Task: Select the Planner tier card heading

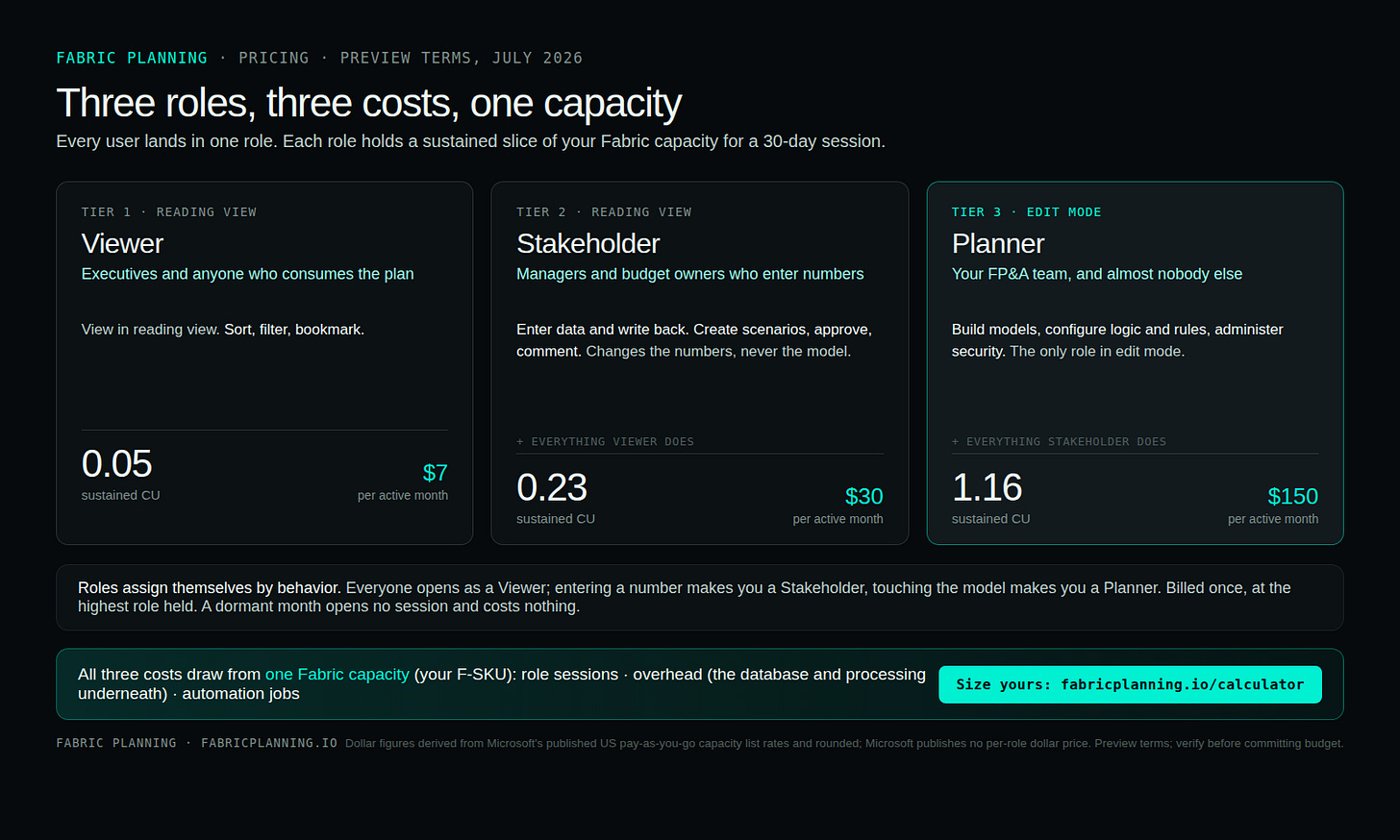Action: pyautogui.click(x=998, y=243)
